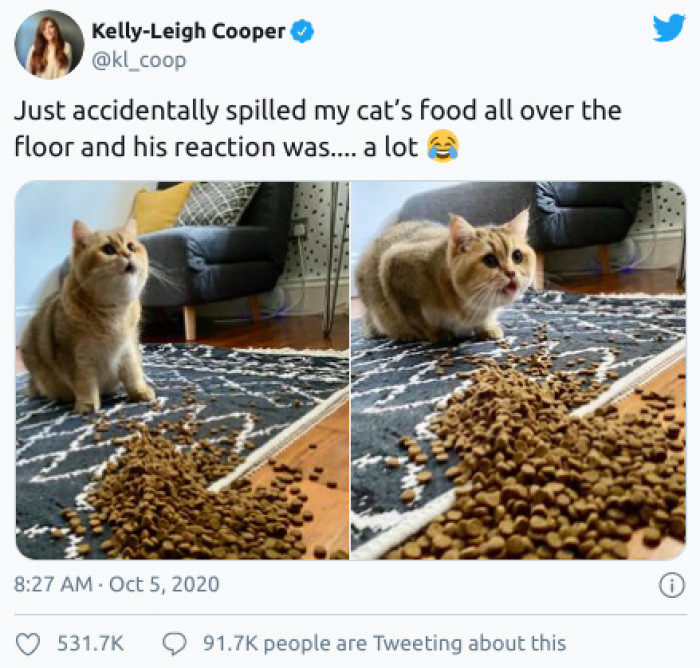This screenshot has width=700, height=668.
Task: Open the left photo of cat looking up
Action: pos(182,370)
